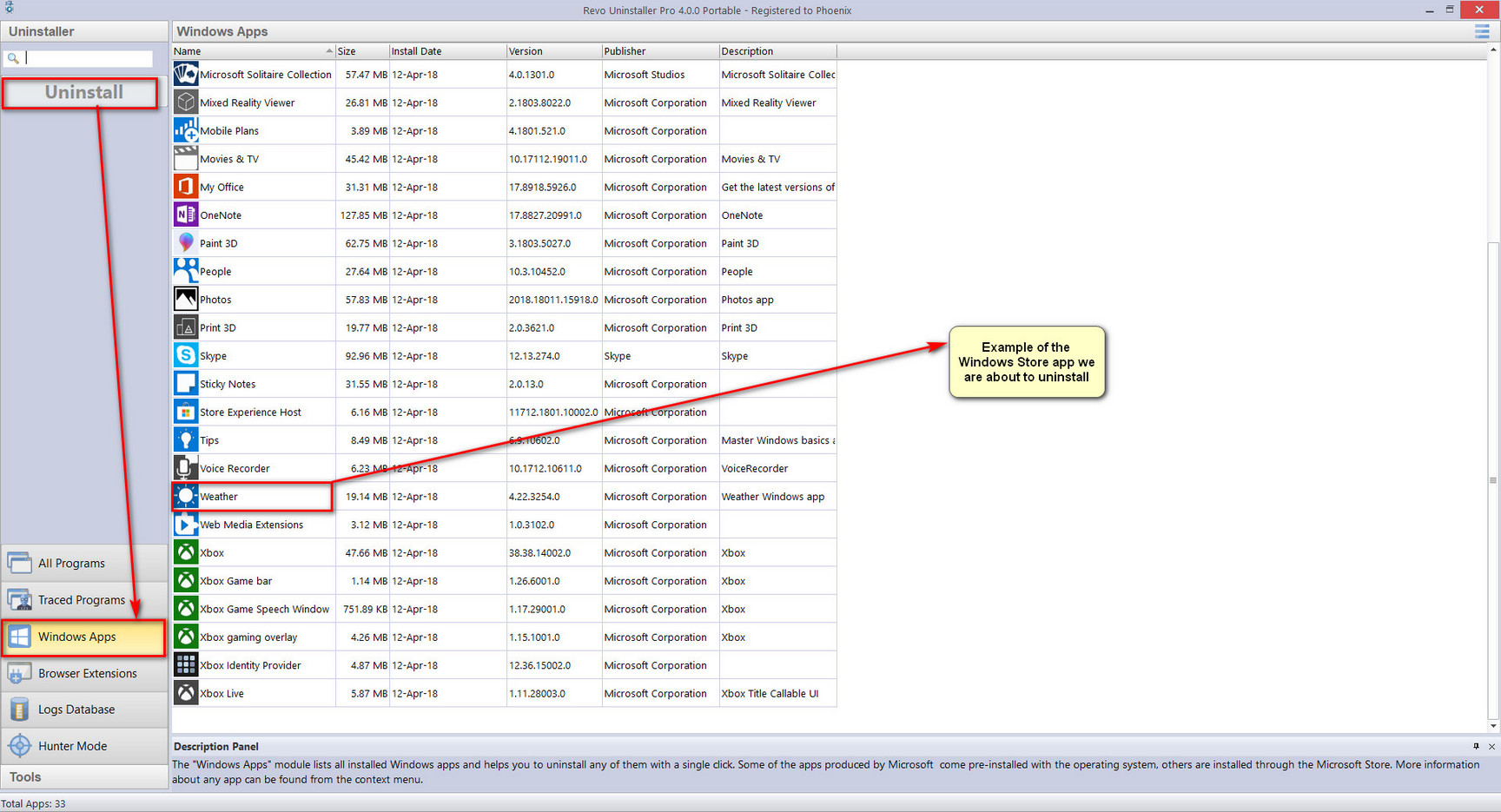Expand the Tools section
The image size is (1501, 812).
tap(84, 777)
